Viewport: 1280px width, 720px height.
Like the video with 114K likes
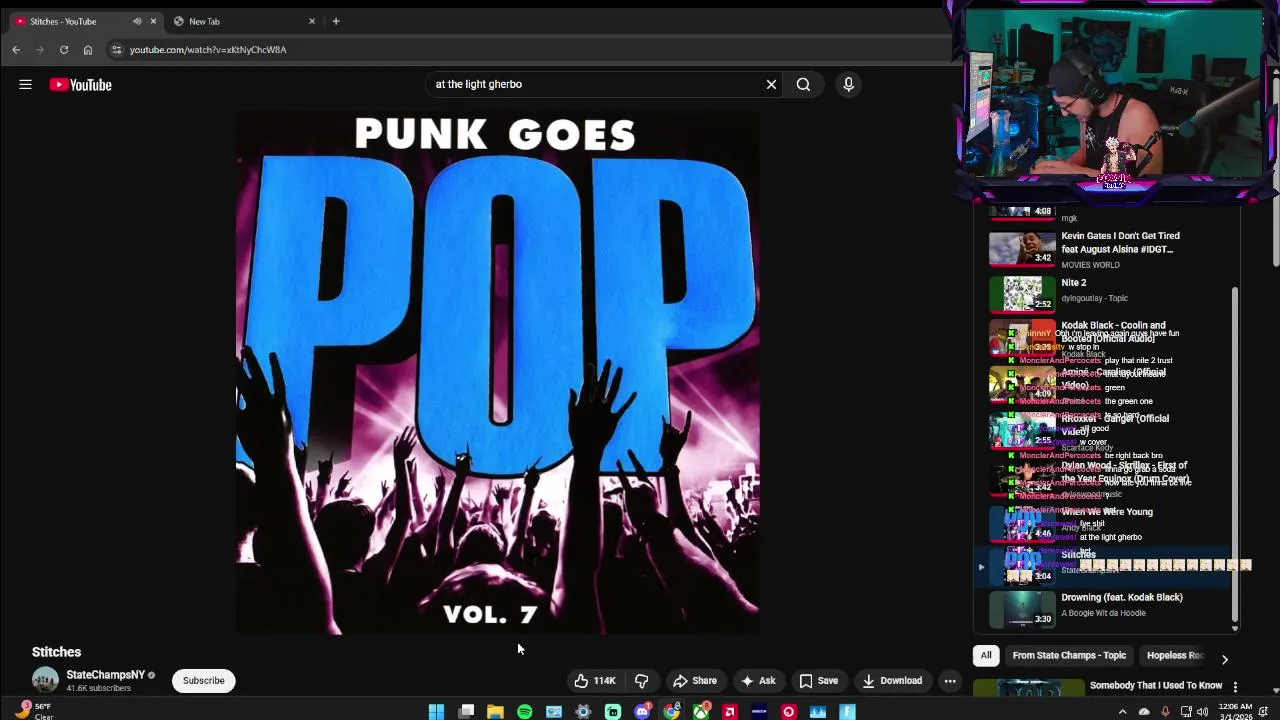pyautogui.click(x=595, y=681)
